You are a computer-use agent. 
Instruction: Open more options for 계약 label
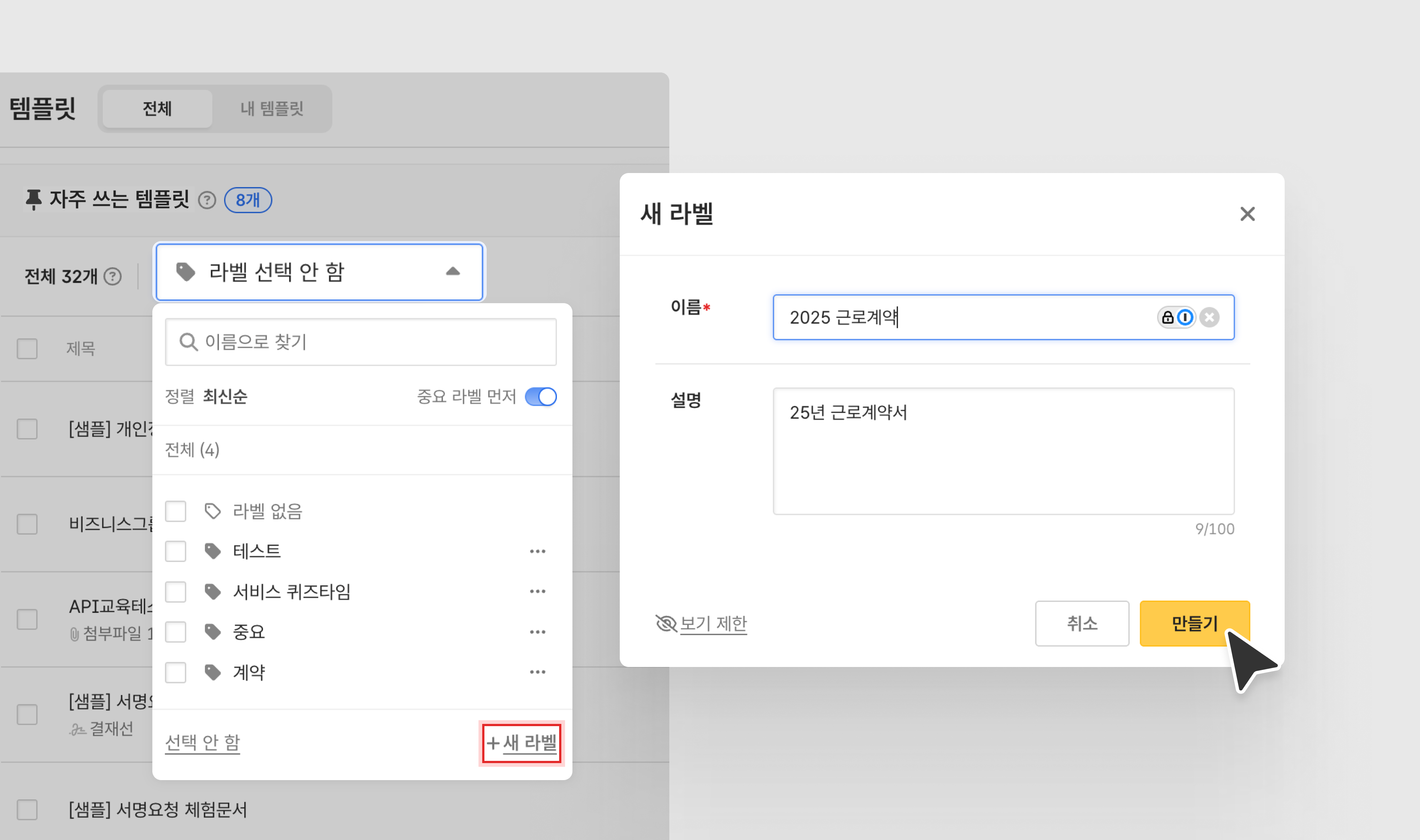click(537, 672)
